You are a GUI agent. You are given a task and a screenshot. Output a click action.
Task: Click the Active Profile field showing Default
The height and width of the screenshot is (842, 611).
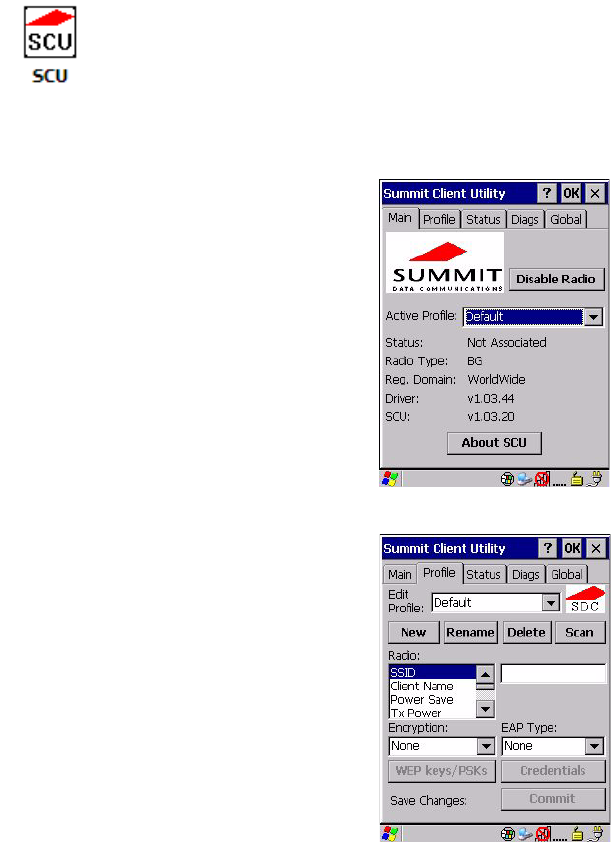523,317
